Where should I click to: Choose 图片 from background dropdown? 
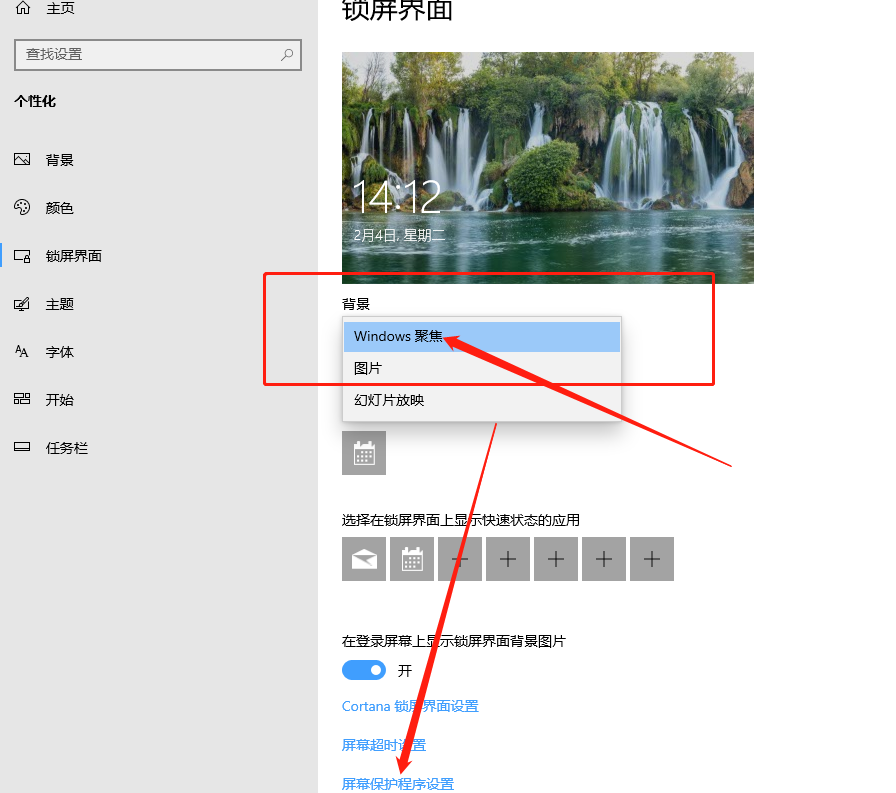(x=482, y=369)
